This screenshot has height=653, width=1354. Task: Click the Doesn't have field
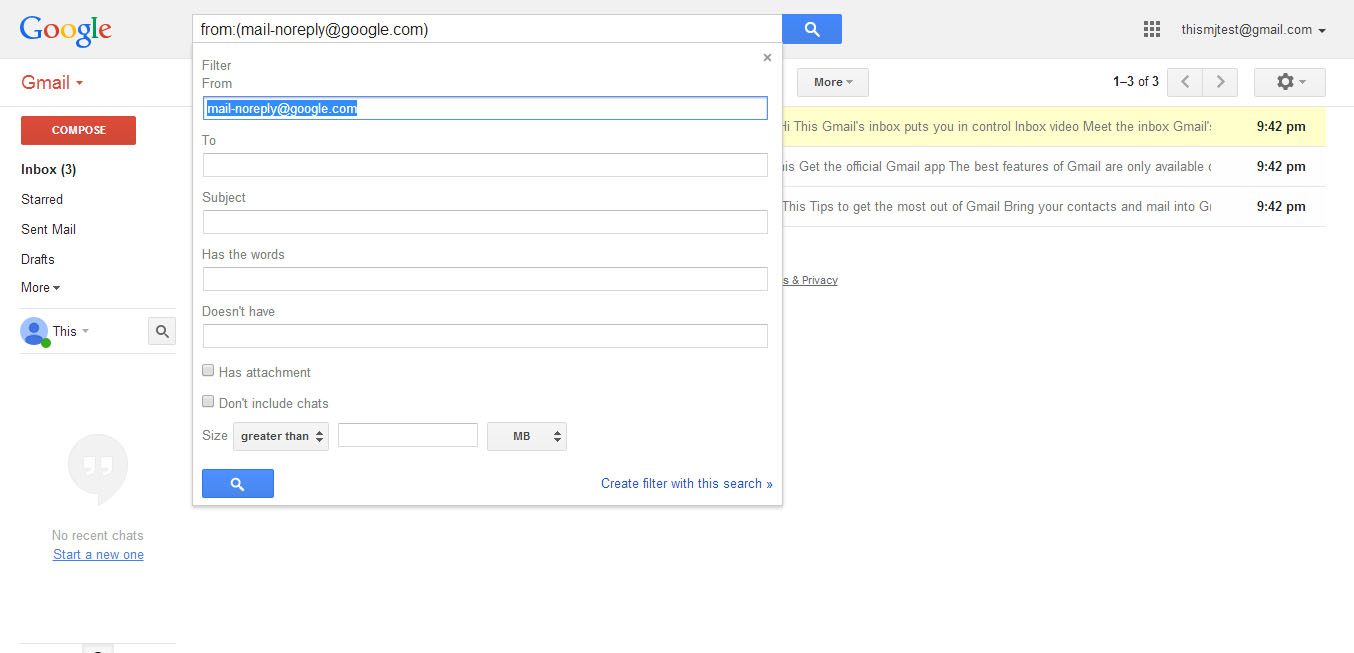click(x=485, y=336)
